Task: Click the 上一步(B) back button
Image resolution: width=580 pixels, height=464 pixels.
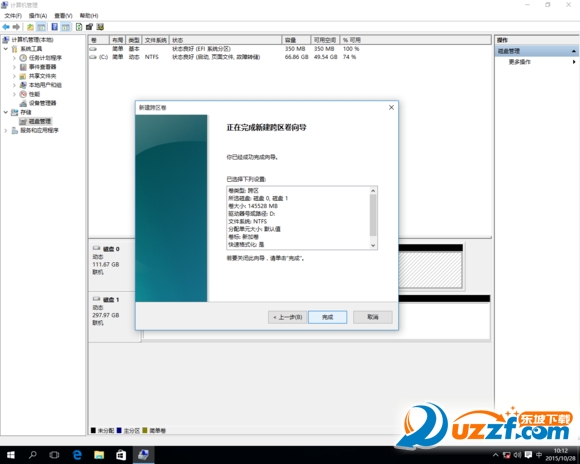Action: (x=287, y=317)
